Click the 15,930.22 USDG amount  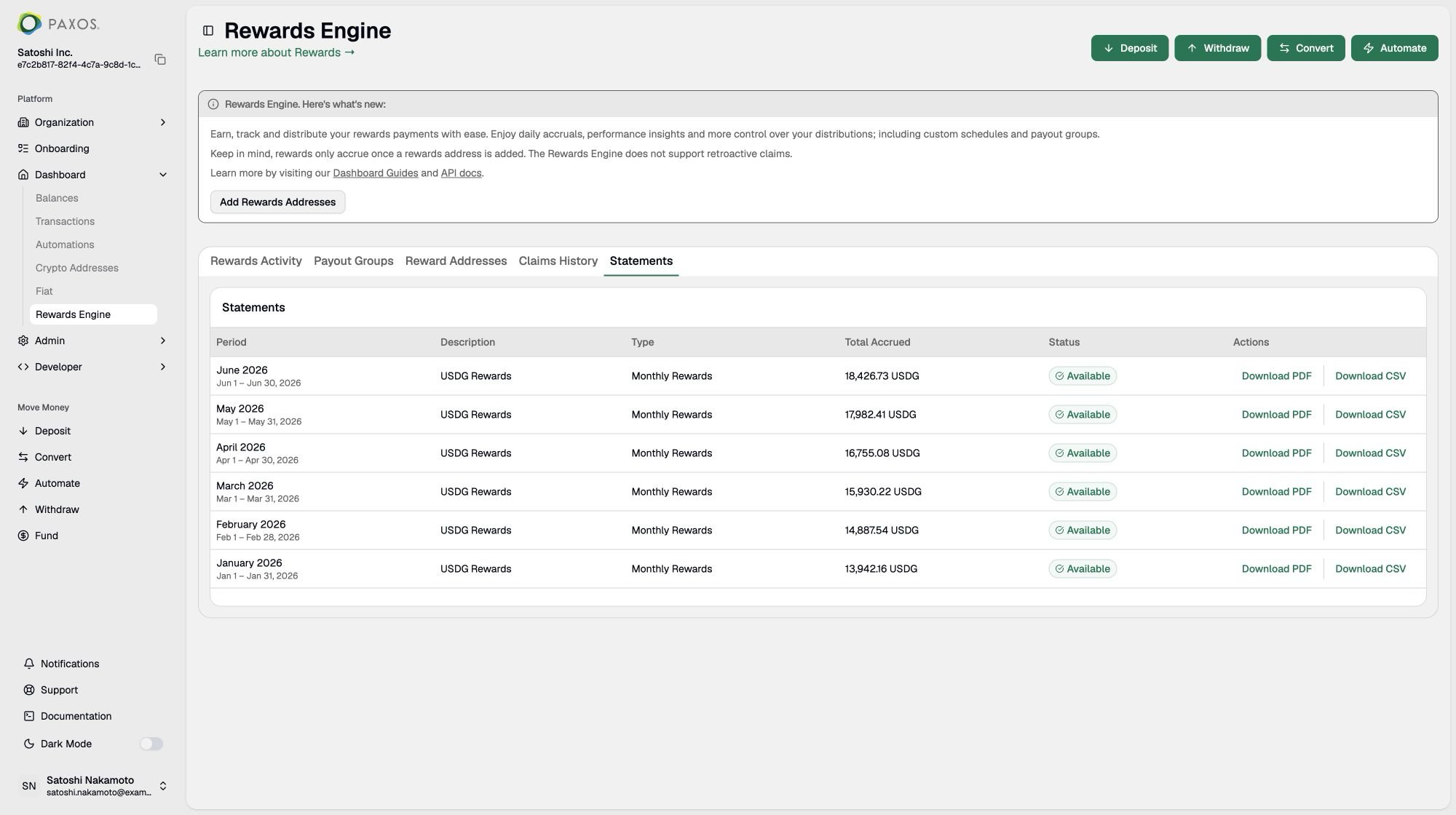point(883,492)
